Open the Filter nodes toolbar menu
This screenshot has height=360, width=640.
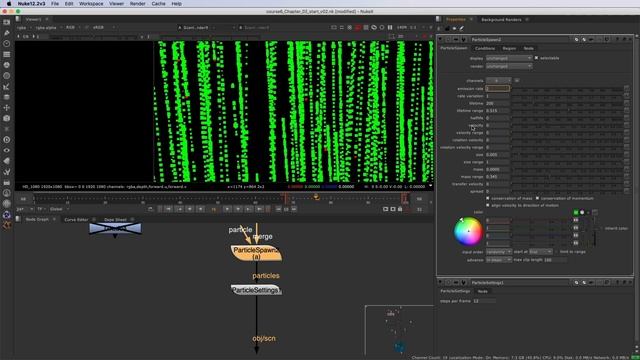tap(7, 76)
